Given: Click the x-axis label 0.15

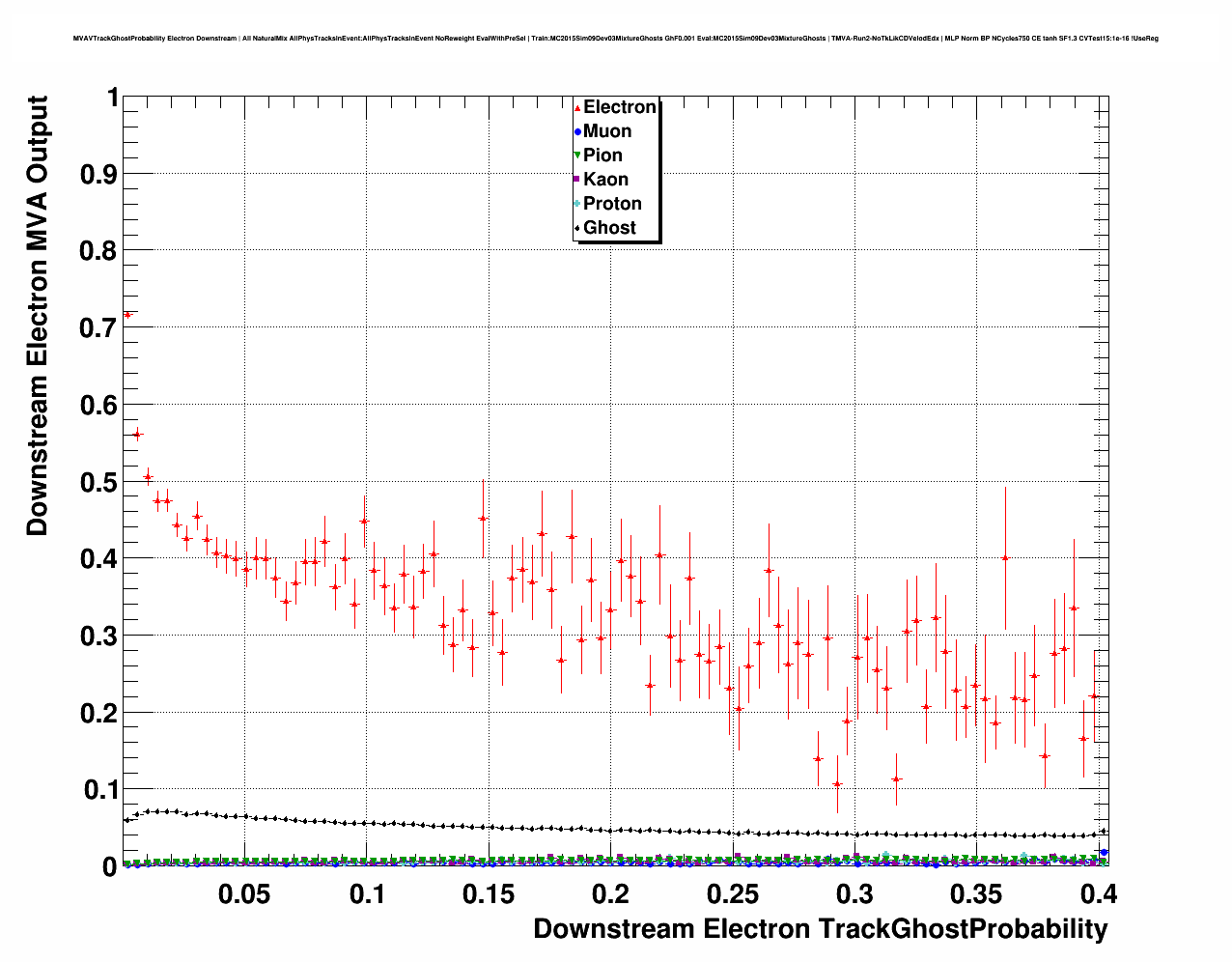Looking at the screenshot, I should point(489,894).
